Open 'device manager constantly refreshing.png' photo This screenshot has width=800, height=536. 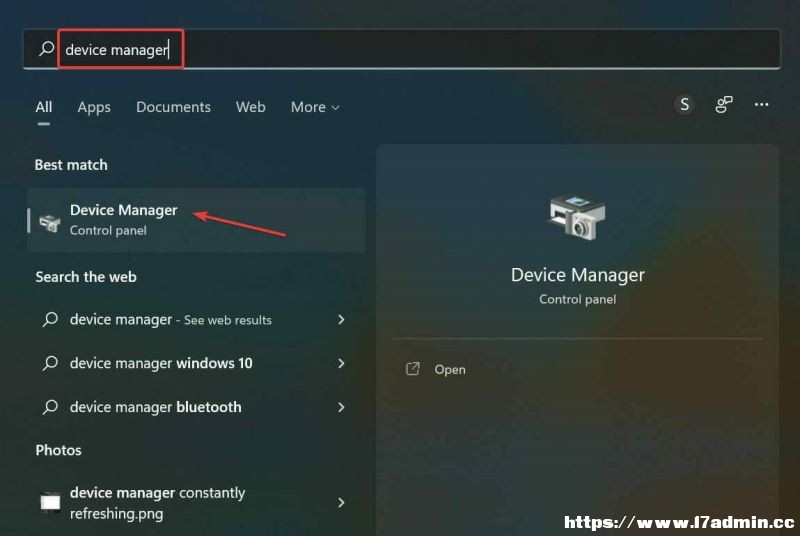[196, 503]
